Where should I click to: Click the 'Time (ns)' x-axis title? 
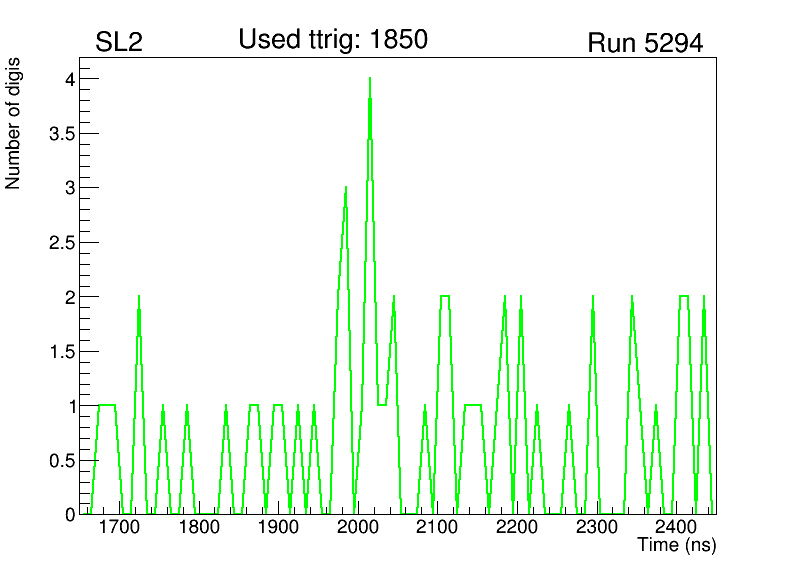coord(677,546)
